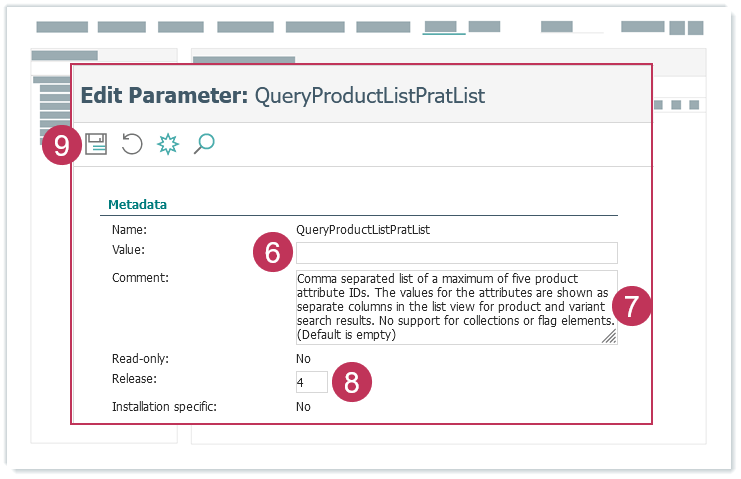The width and height of the screenshot is (741, 479).
Task: Click the Edit Parameter dialog title
Action: (282, 96)
